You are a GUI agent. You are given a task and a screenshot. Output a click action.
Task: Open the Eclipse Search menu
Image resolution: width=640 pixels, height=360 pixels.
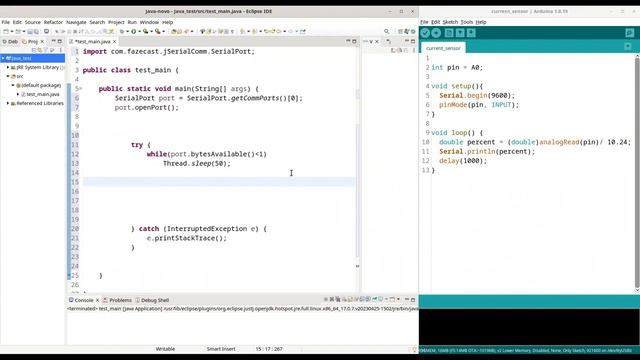tap(97, 22)
